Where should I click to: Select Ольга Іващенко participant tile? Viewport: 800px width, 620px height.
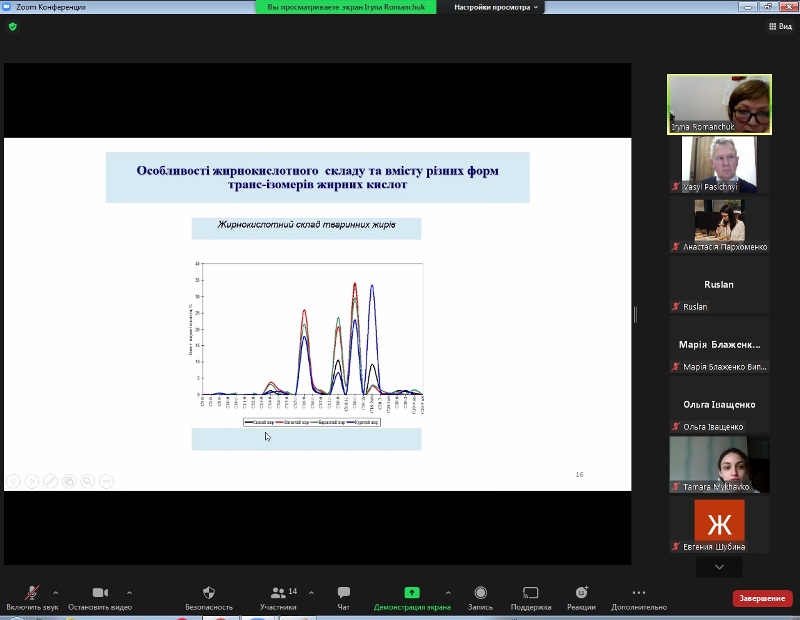point(719,404)
